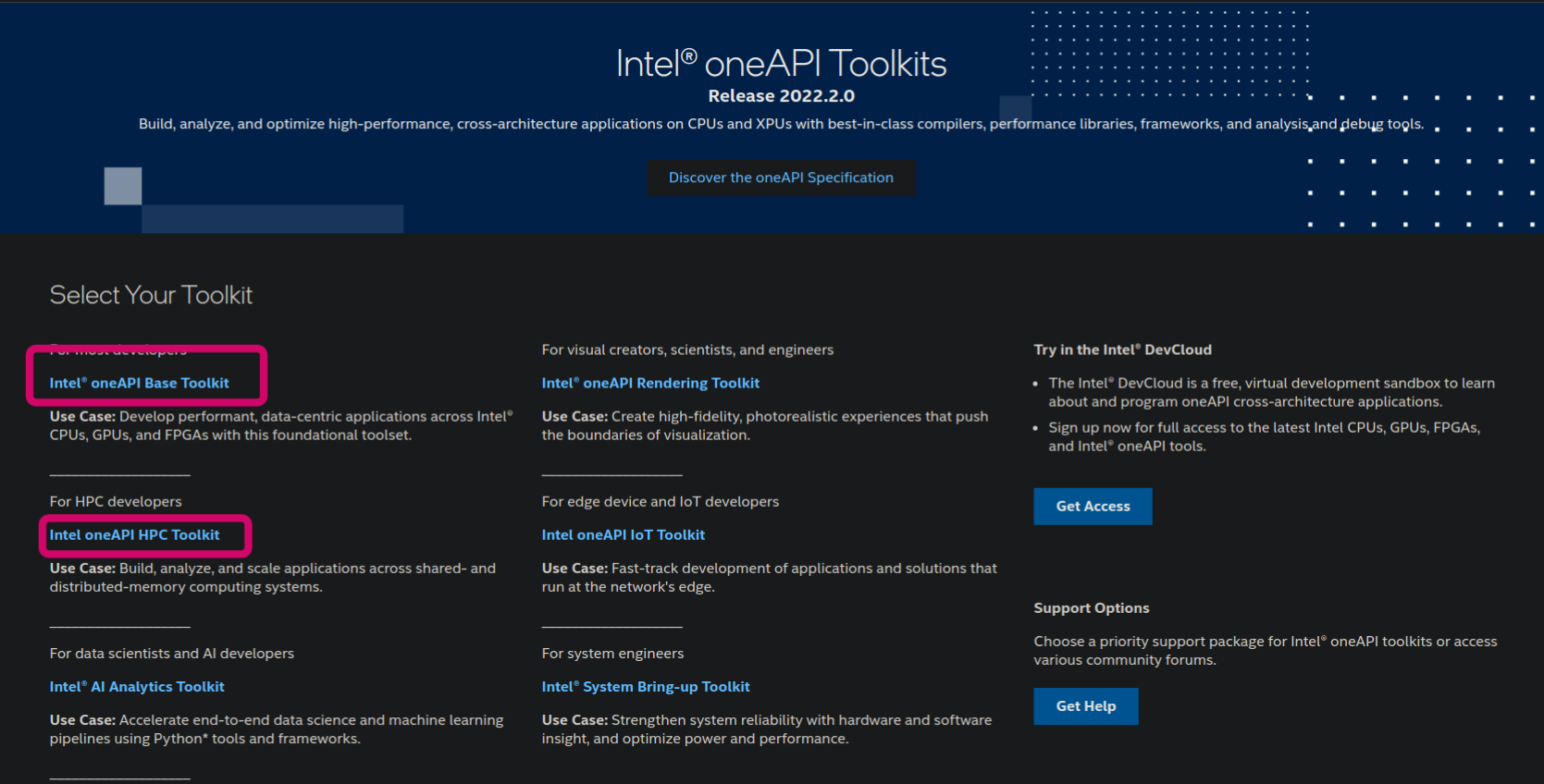Open the Intel oneAPI Base Toolkit link
This screenshot has width=1544, height=784.
(x=139, y=383)
